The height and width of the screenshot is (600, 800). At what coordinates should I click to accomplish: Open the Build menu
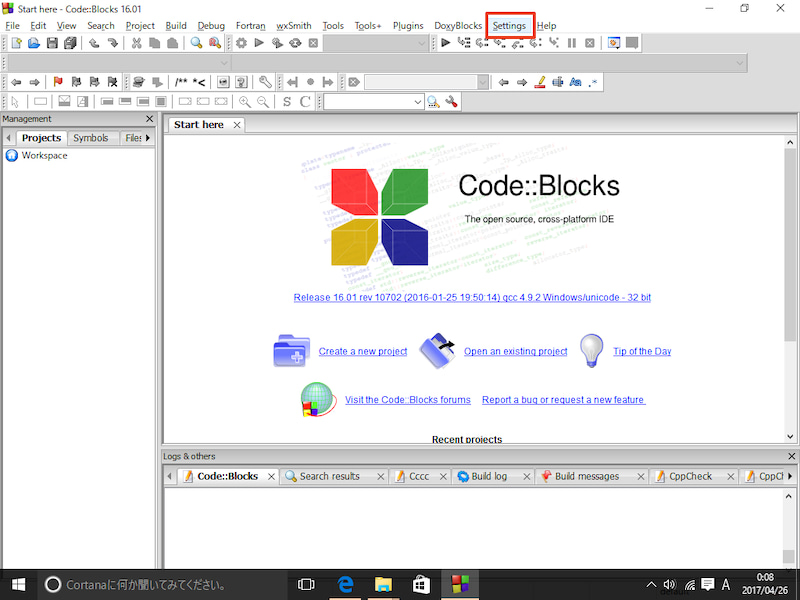point(176,26)
